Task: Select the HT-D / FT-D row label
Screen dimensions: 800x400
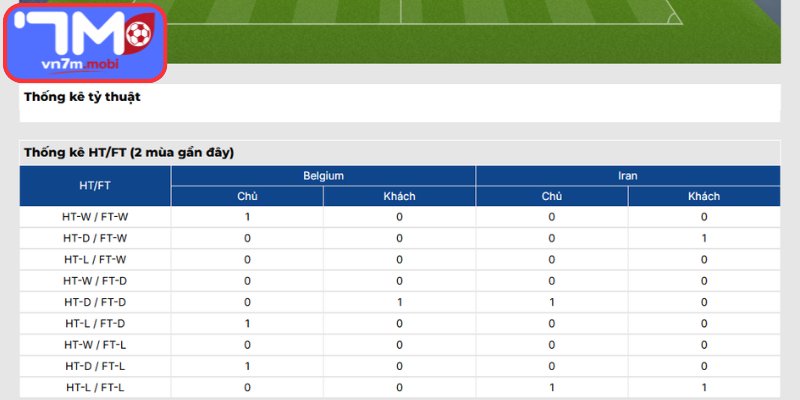Action: pos(95,302)
